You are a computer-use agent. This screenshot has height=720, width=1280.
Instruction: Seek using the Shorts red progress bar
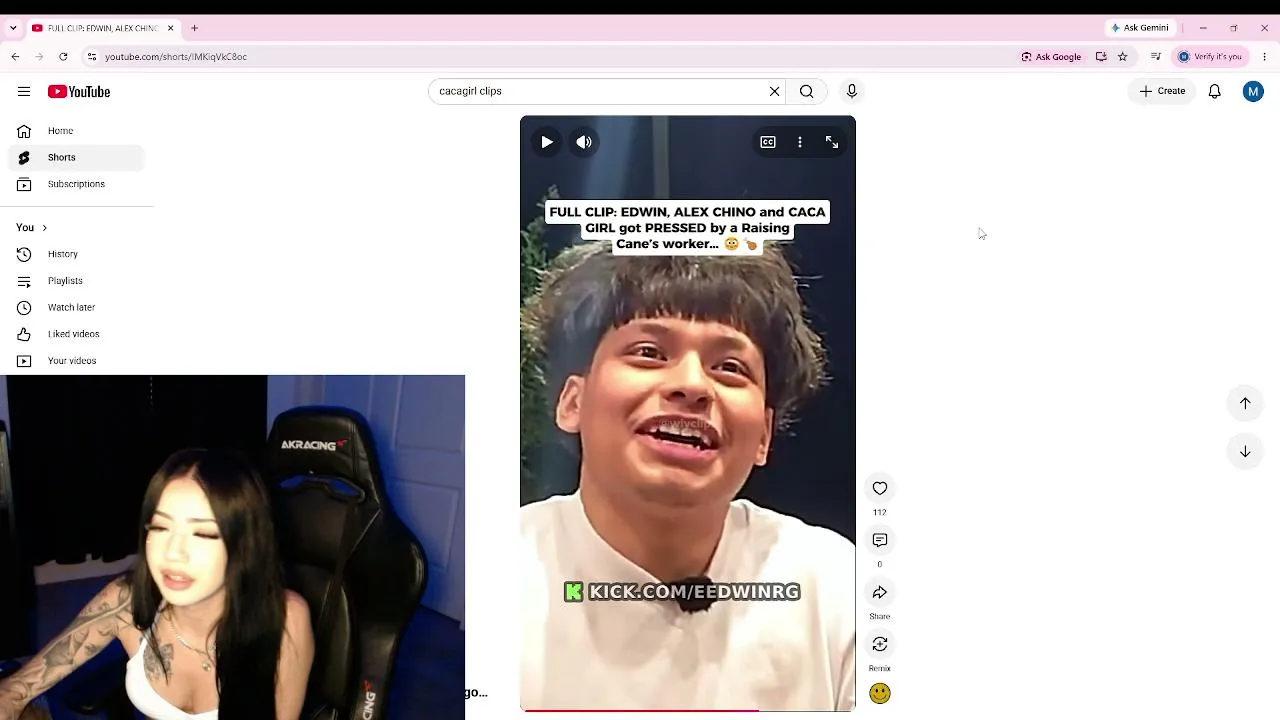pos(688,710)
